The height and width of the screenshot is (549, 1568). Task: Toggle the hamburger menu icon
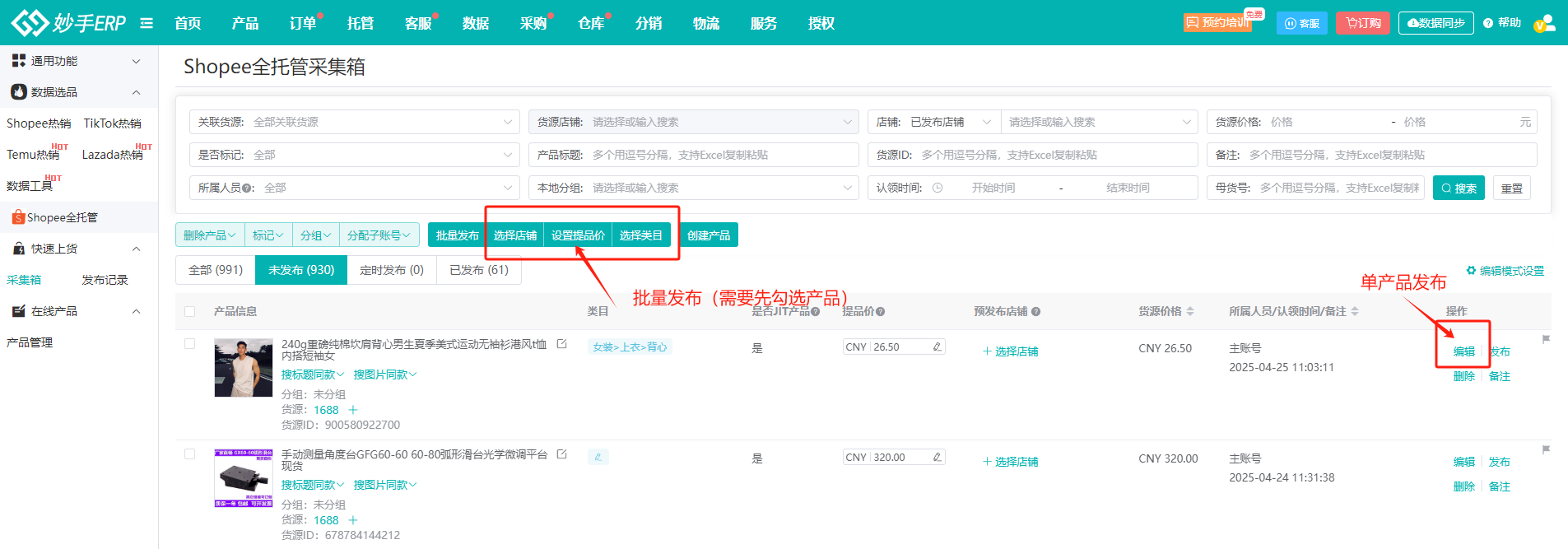pyautogui.click(x=147, y=23)
